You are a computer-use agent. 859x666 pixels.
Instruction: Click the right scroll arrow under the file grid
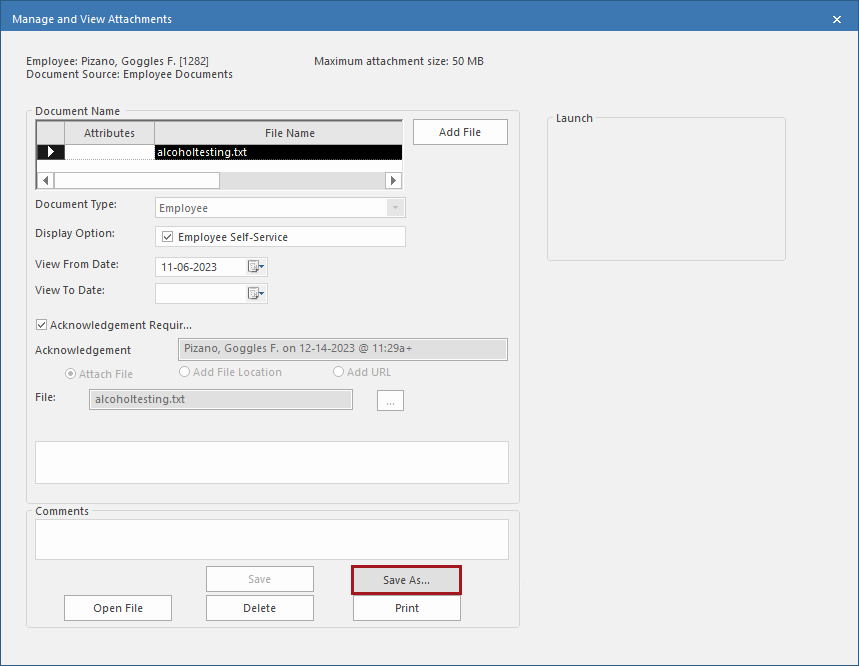click(394, 180)
